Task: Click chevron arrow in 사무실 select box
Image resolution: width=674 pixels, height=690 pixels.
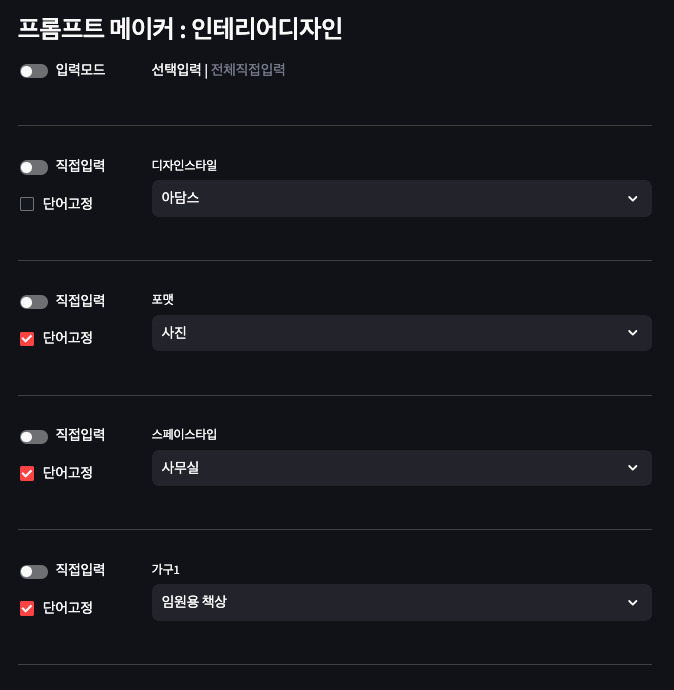Action: pyautogui.click(x=632, y=468)
